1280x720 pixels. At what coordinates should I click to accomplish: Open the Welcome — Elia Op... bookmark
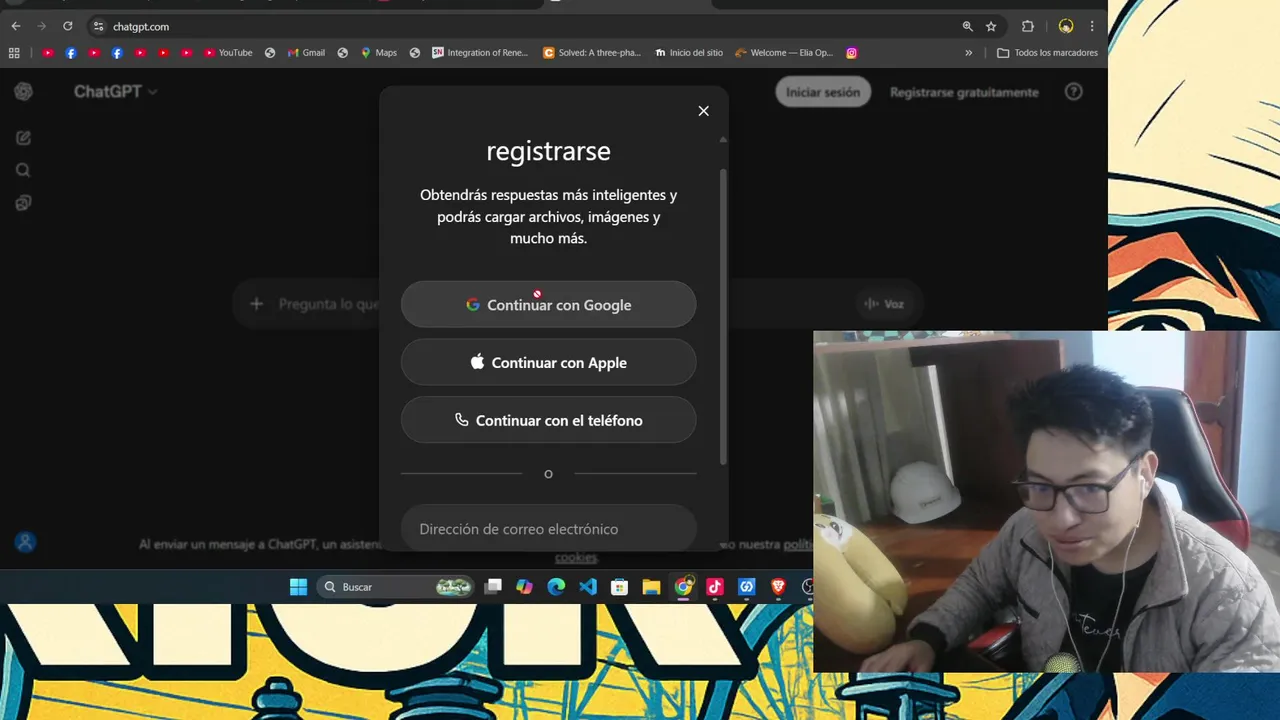pyautogui.click(x=784, y=53)
